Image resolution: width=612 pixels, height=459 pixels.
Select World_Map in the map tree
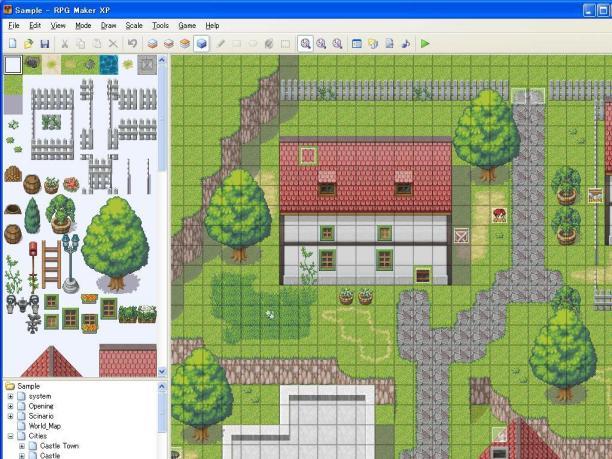click(x=46, y=426)
